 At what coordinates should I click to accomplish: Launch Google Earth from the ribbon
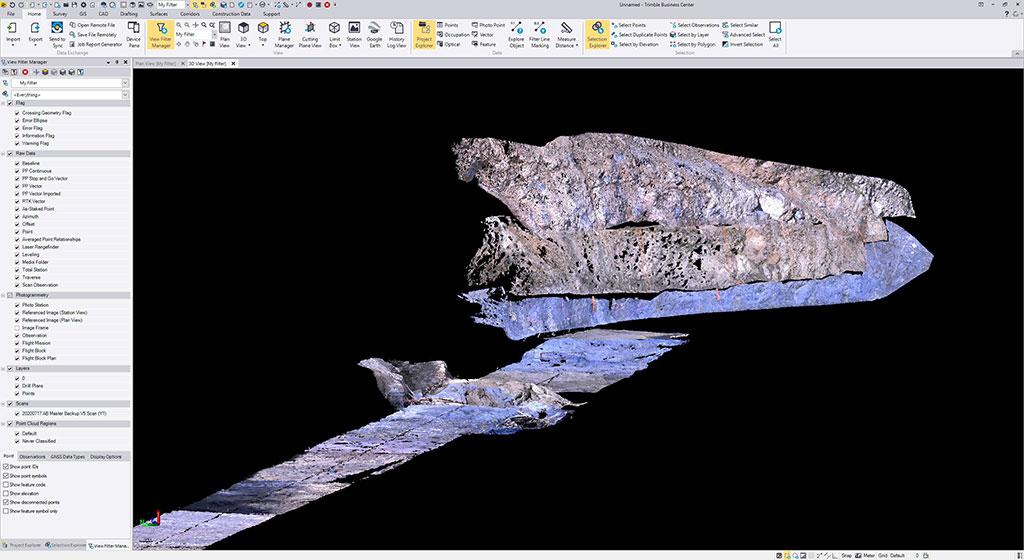pos(374,34)
